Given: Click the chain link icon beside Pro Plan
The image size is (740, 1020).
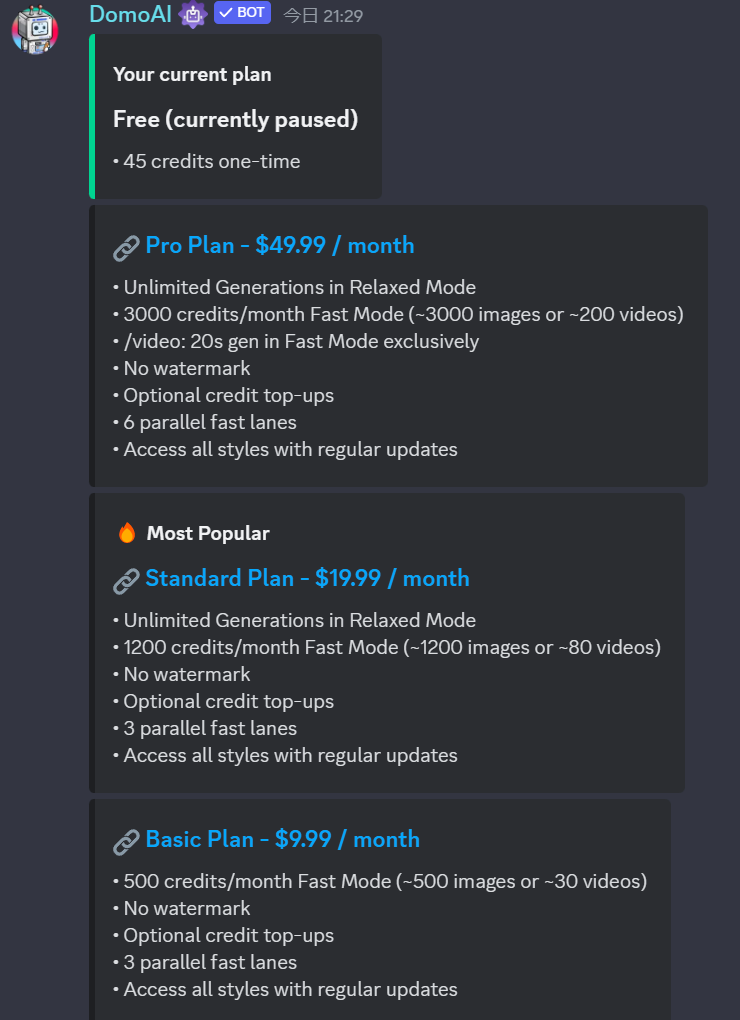Looking at the screenshot, I should (126, 248).
